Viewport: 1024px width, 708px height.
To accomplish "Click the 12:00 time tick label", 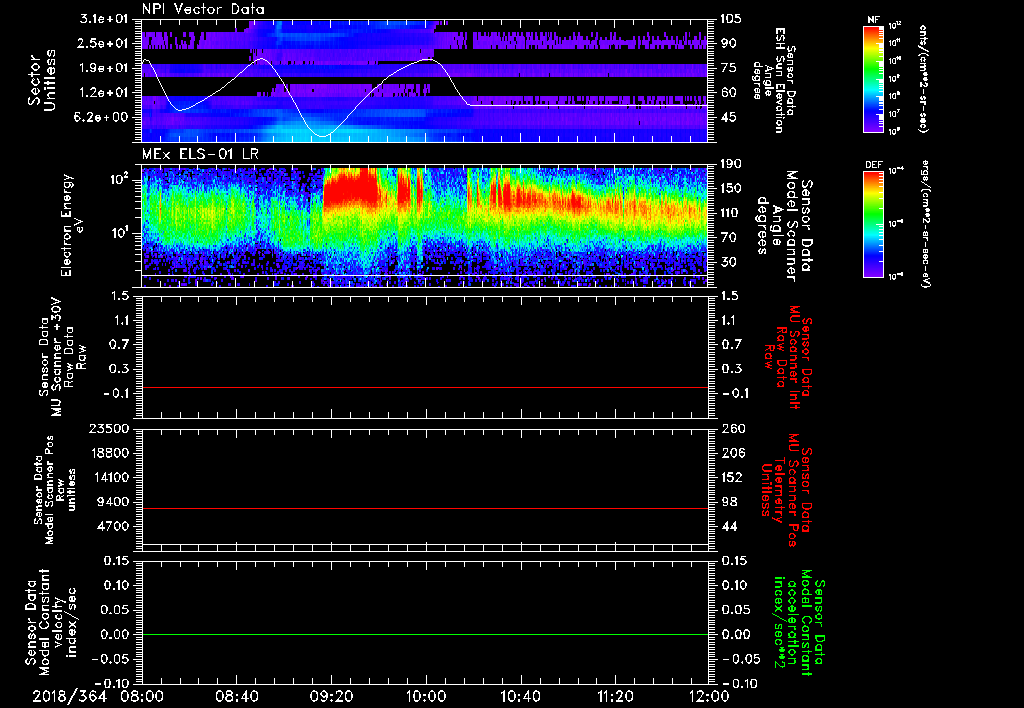I will tap(710, 696).
